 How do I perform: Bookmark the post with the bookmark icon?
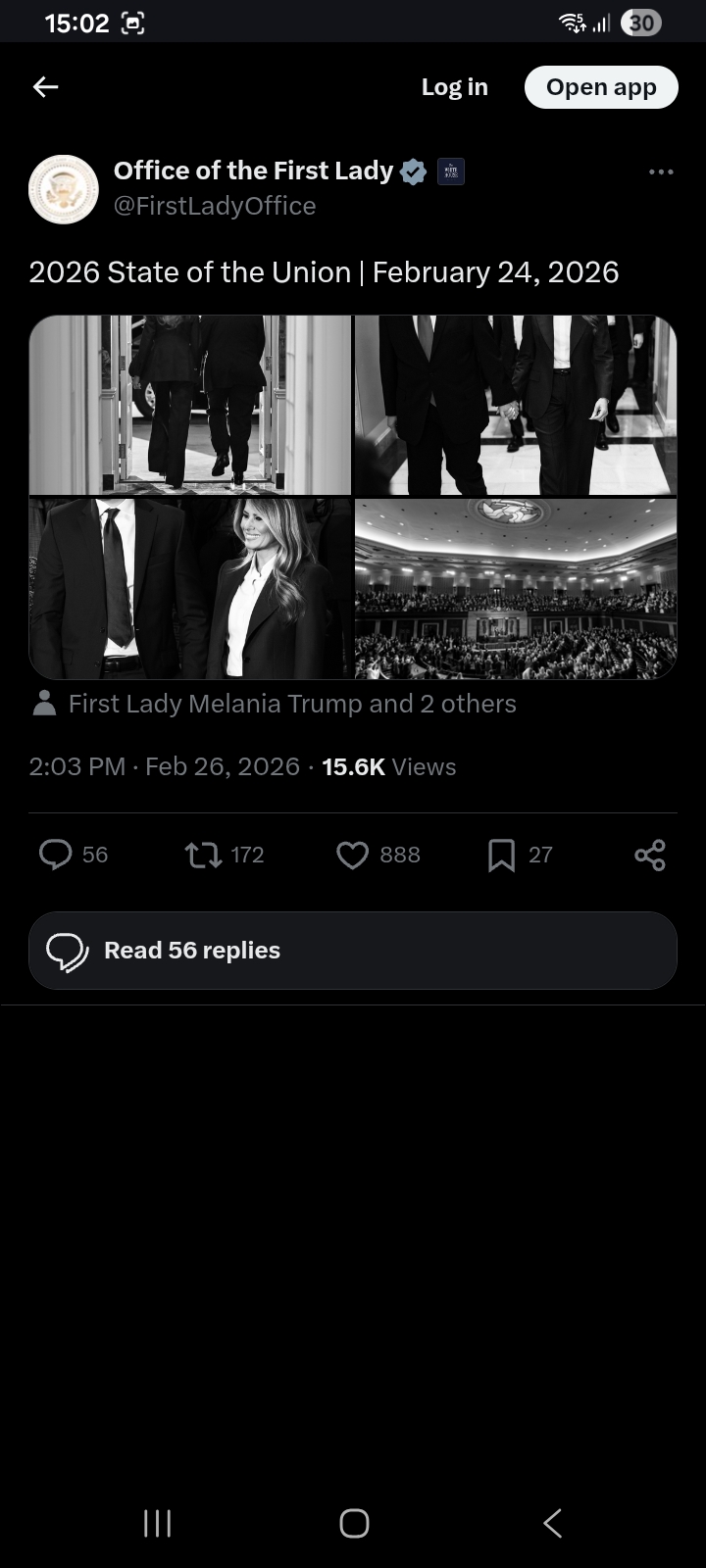point(501,856)
